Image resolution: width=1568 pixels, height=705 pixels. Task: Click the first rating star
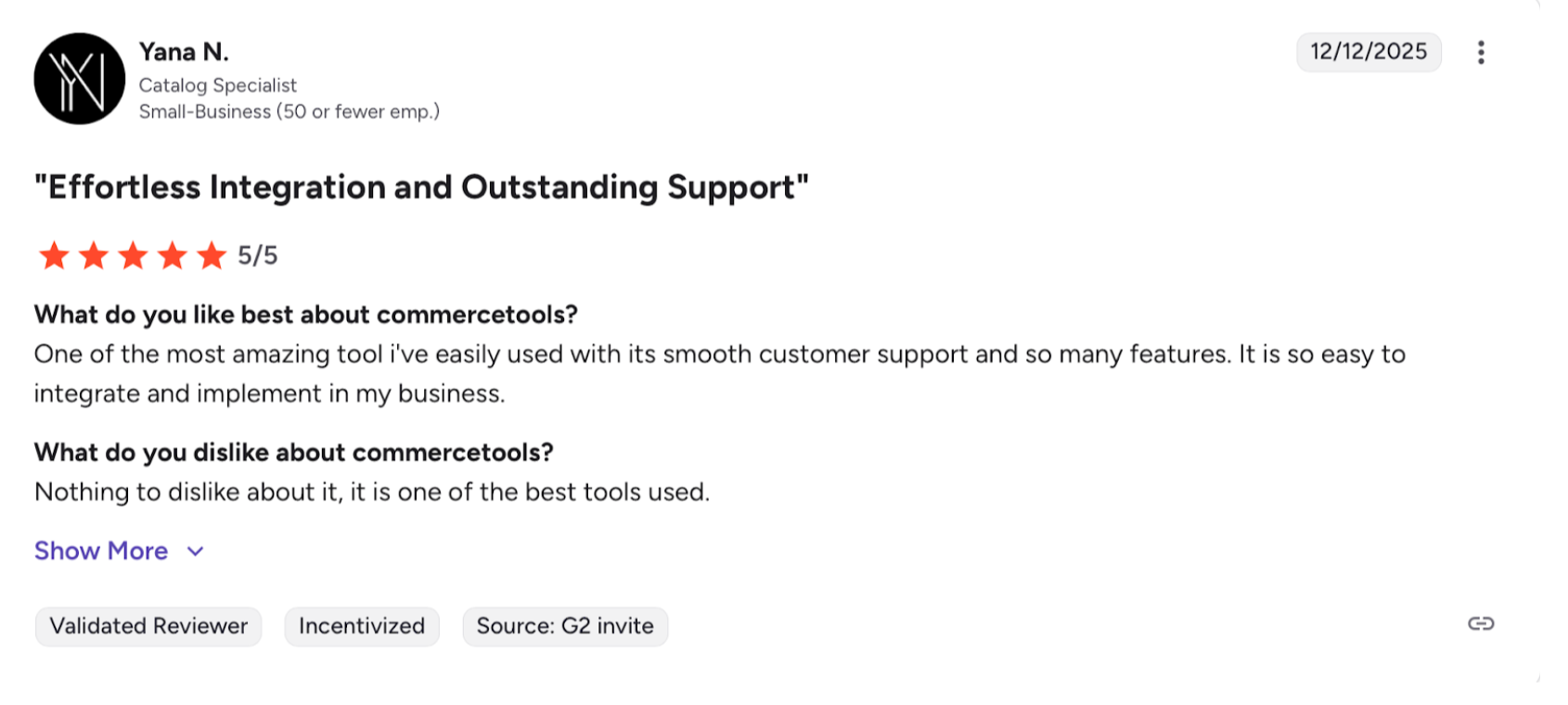54,255
